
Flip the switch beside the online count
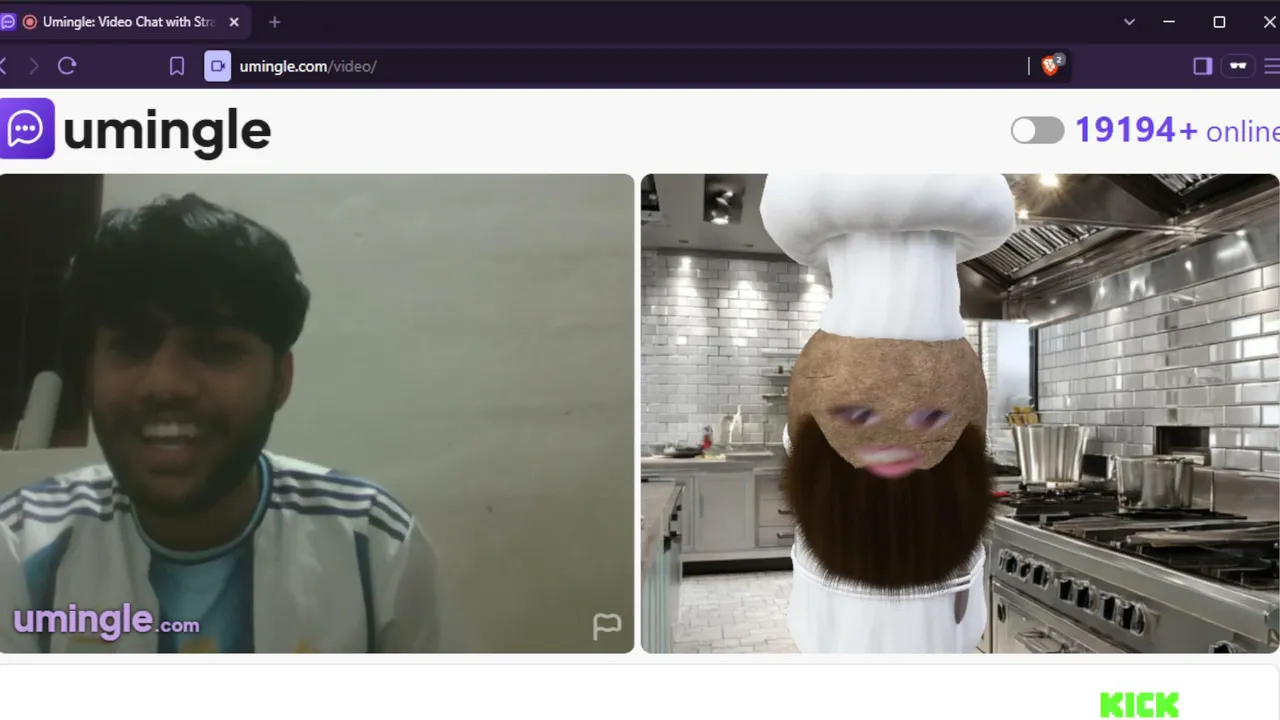click(x=1037, y=130)
